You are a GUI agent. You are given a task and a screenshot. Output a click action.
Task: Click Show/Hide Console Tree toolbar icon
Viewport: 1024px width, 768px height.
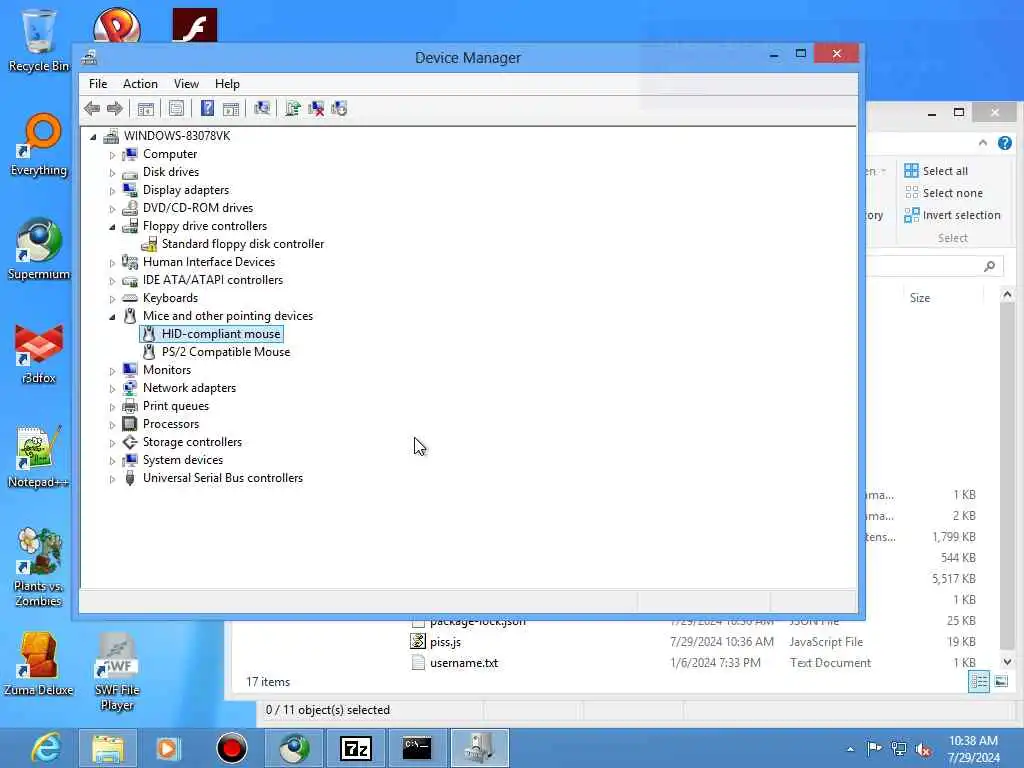pyautogui.click(x=145, y=108)
